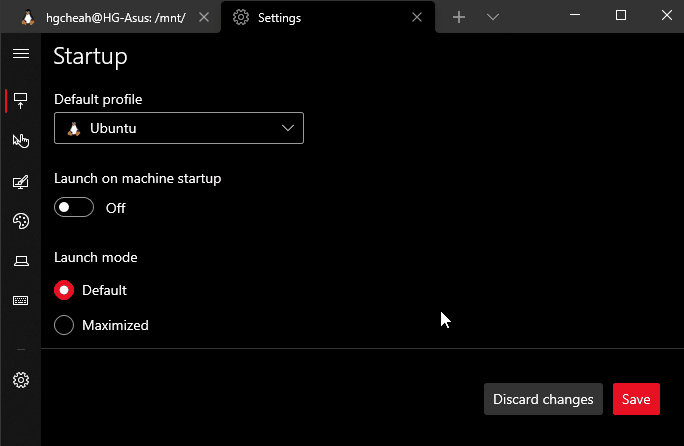Open a new tab with plus button
Screen dimensions: 684x446
click(459, 17)
